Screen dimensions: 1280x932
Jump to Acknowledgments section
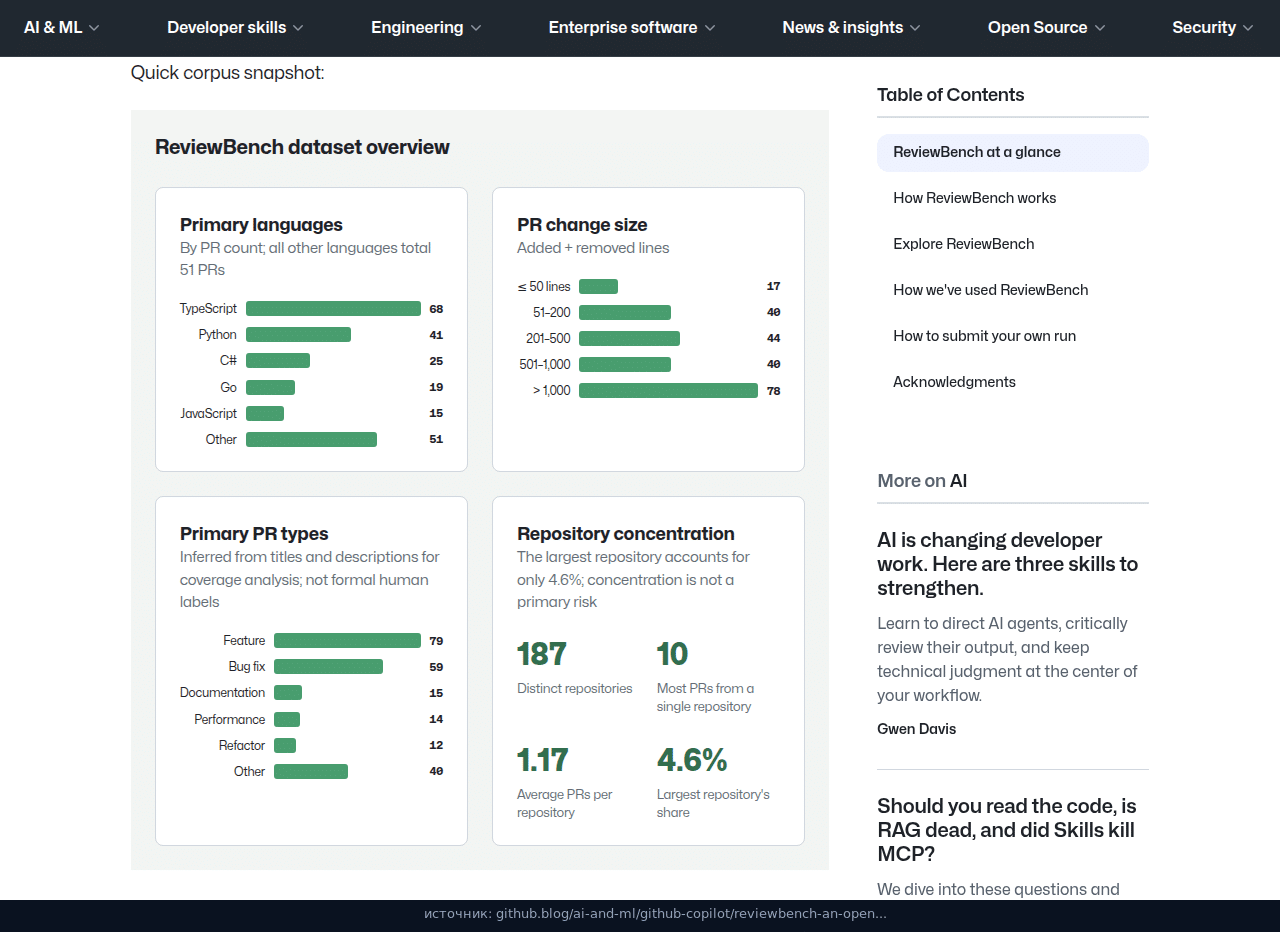954,382
